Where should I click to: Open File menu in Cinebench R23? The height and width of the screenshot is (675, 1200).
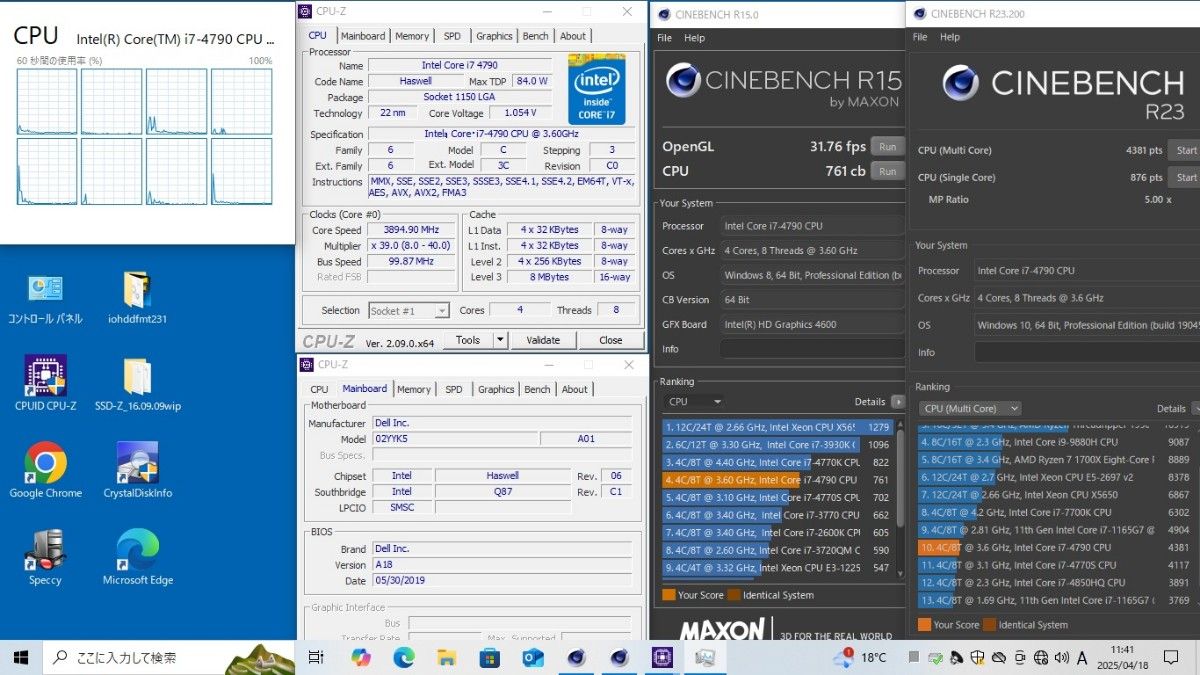(x=920, y=37)
